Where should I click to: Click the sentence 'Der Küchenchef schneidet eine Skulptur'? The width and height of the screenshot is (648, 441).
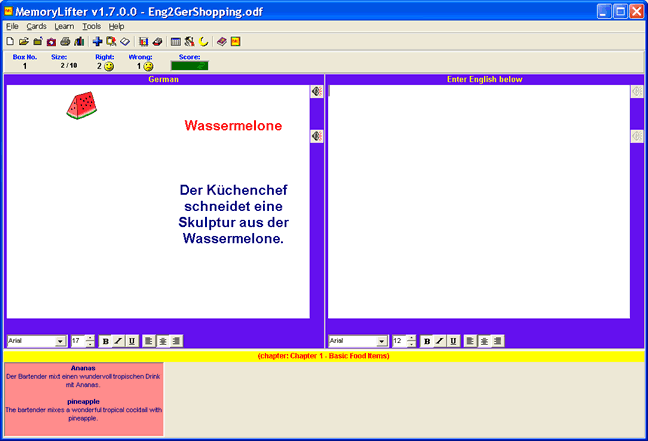(233, 214)
